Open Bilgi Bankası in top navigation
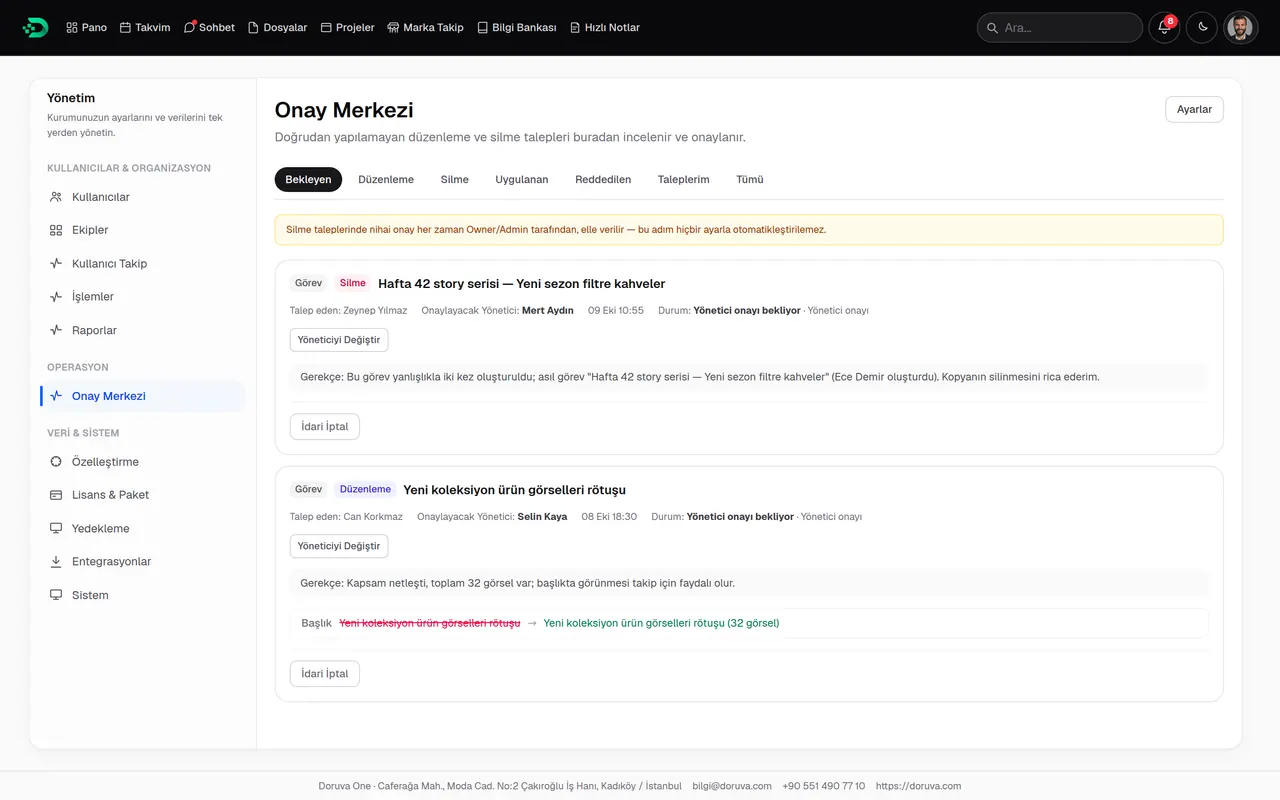This screenshot has height=800, width=1280. tap(516, 28)
